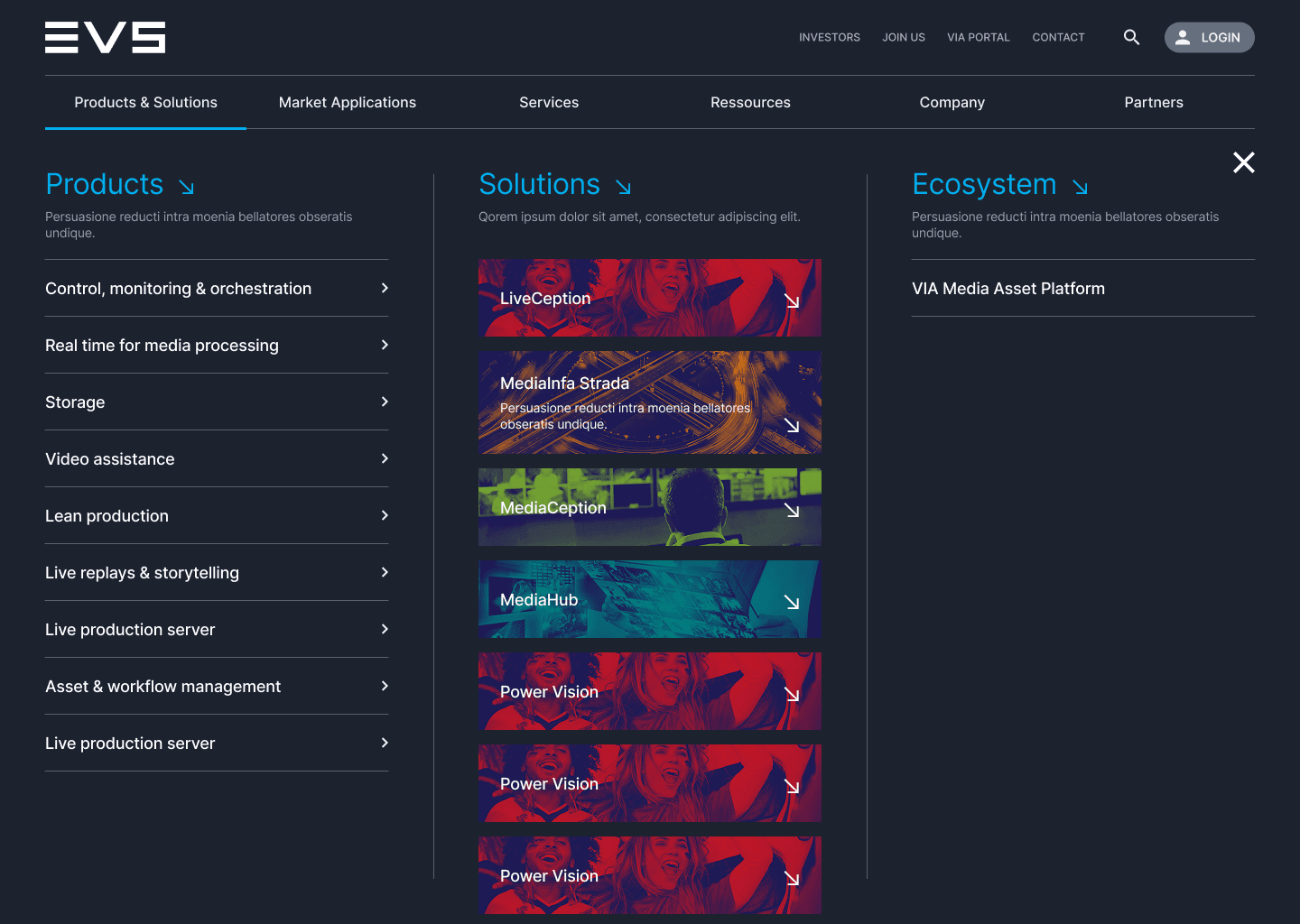1300x924 pixels.
Task: Click the arrow icon on last Power Vision card
Action: (792, 878)
